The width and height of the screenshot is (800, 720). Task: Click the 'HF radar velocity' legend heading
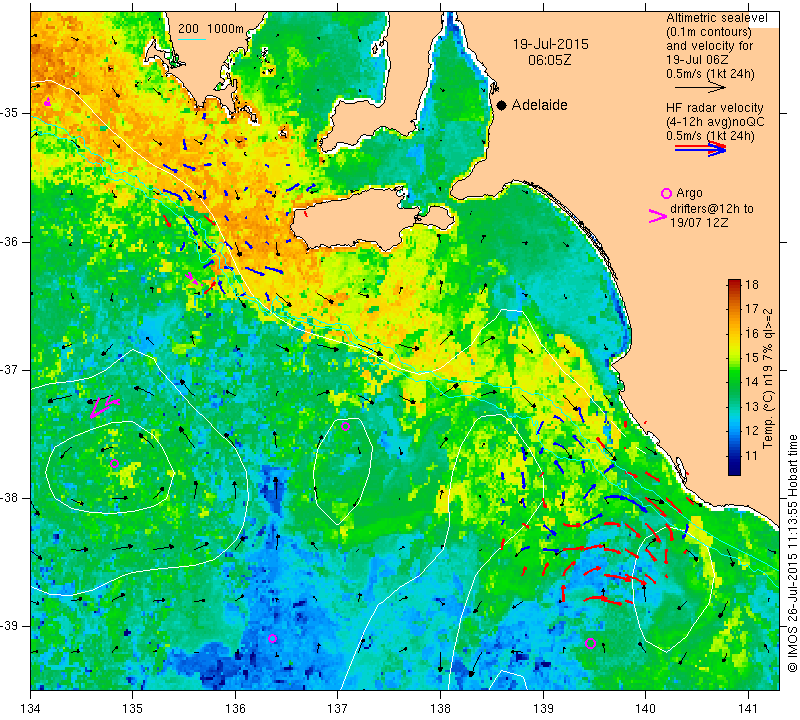click(714, 108)
